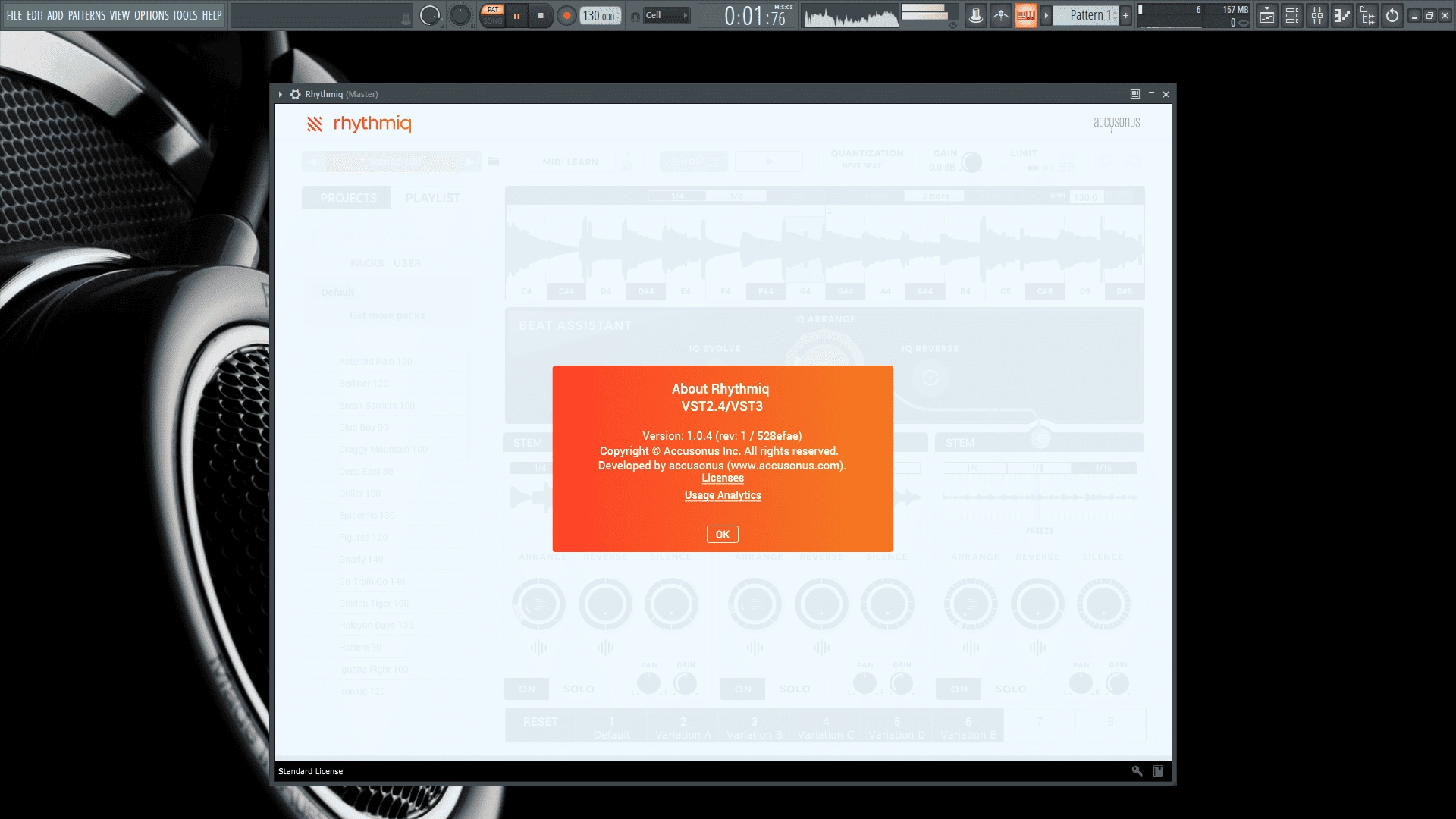Go to next project arrow
Screen dimensions: 1456x819
coord(470,162)
